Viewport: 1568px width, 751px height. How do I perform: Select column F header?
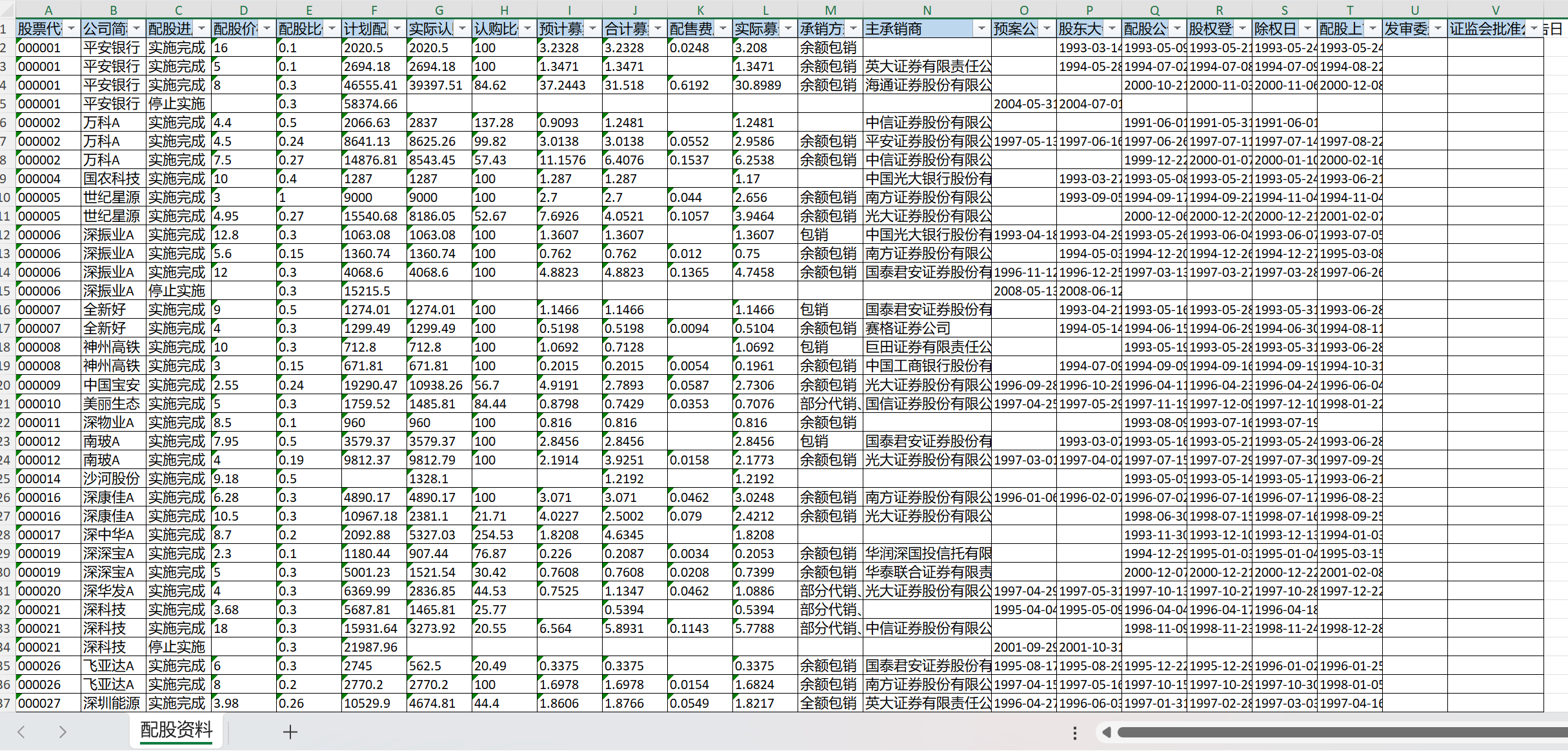tap(374, 10)
